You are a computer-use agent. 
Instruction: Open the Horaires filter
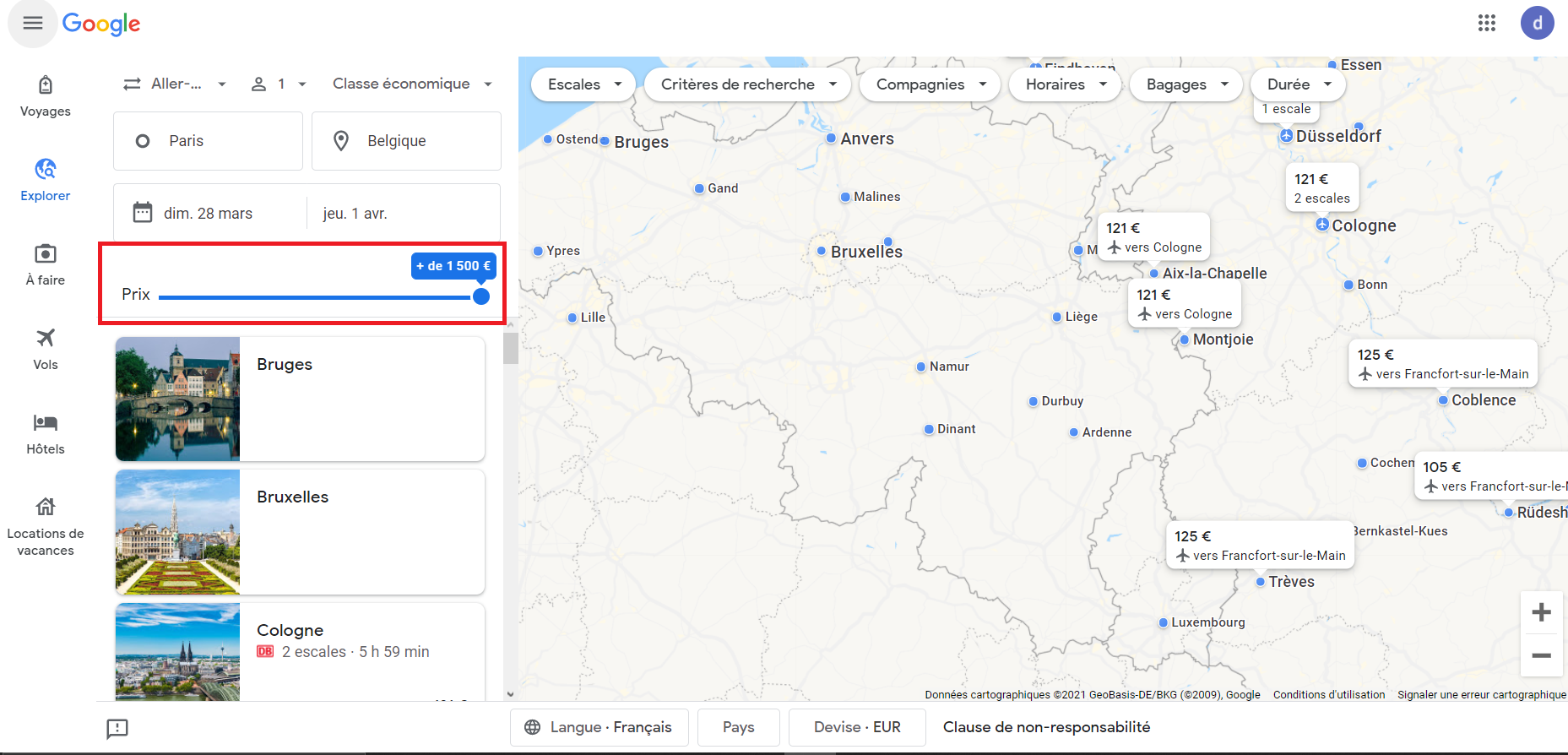click(x=1066, y=84)
